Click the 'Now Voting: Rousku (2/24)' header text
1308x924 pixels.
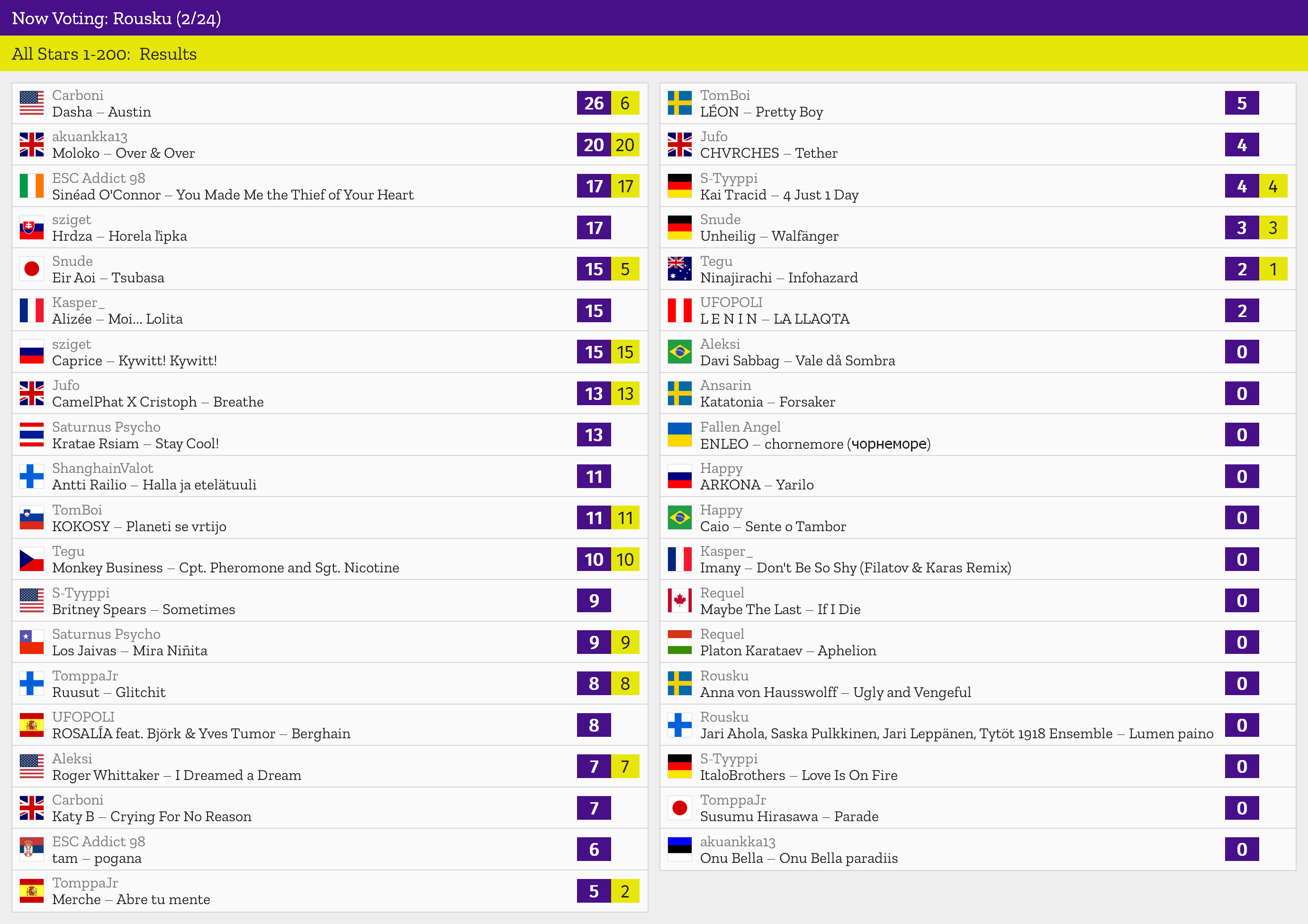(x=116, y=18)
